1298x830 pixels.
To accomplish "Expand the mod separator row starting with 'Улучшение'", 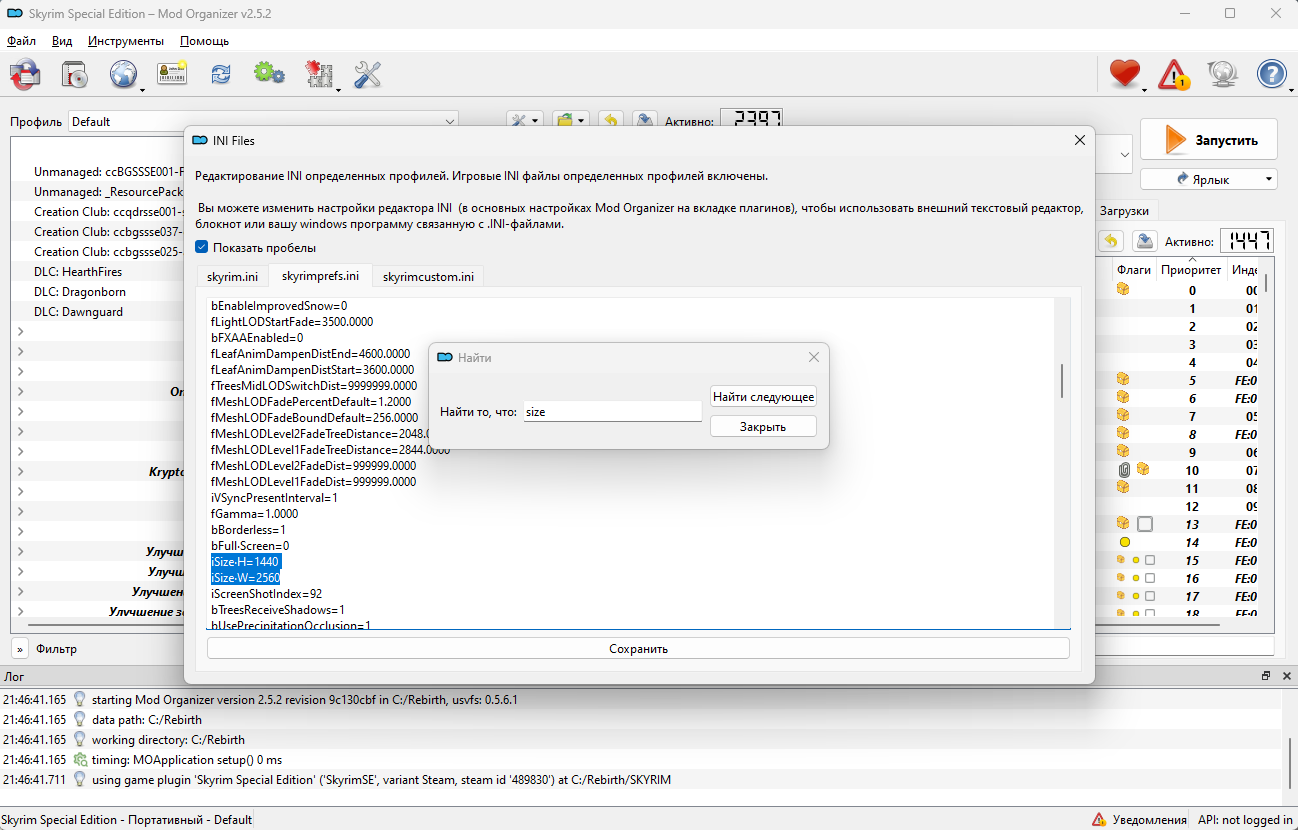I will 21,611.
